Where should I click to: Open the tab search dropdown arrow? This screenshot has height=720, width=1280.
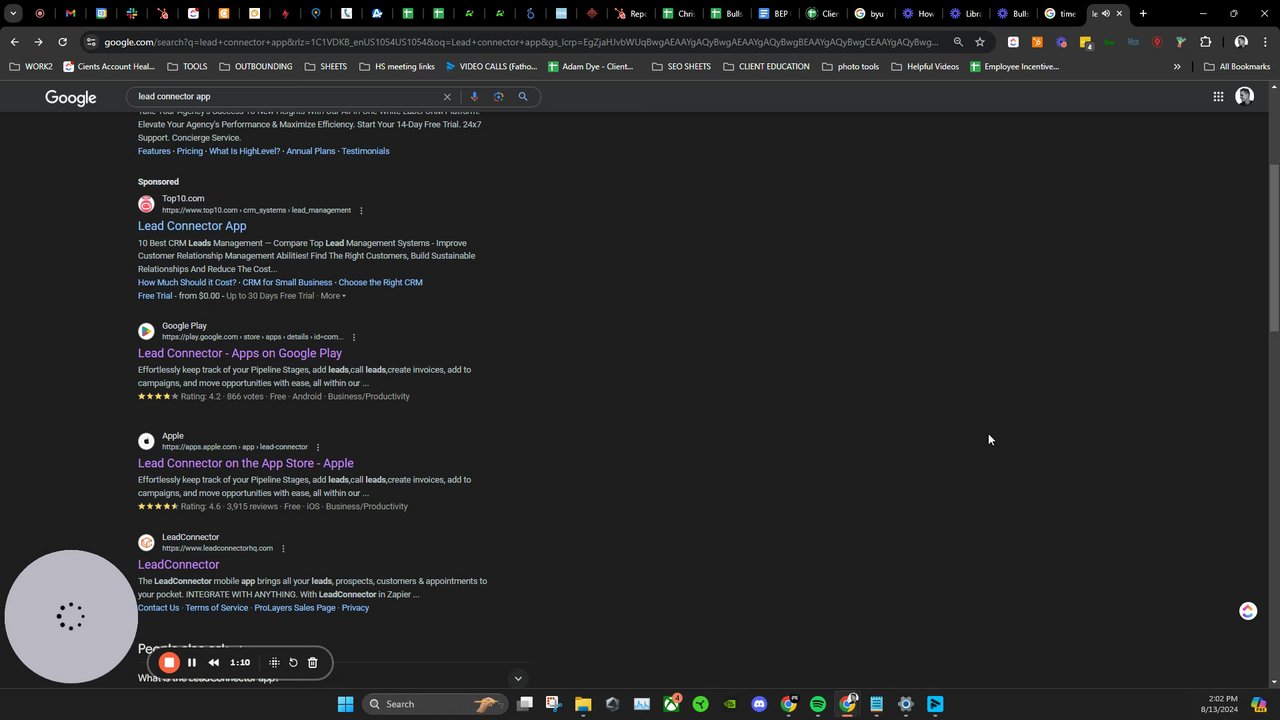tap(13, 14)
